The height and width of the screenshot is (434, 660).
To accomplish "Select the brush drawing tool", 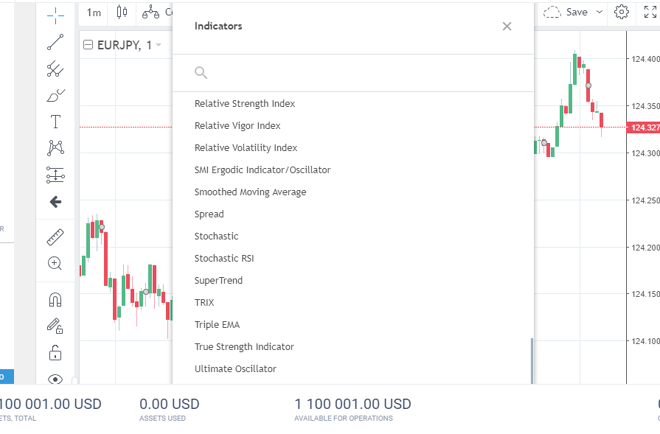I will [55, 96].
